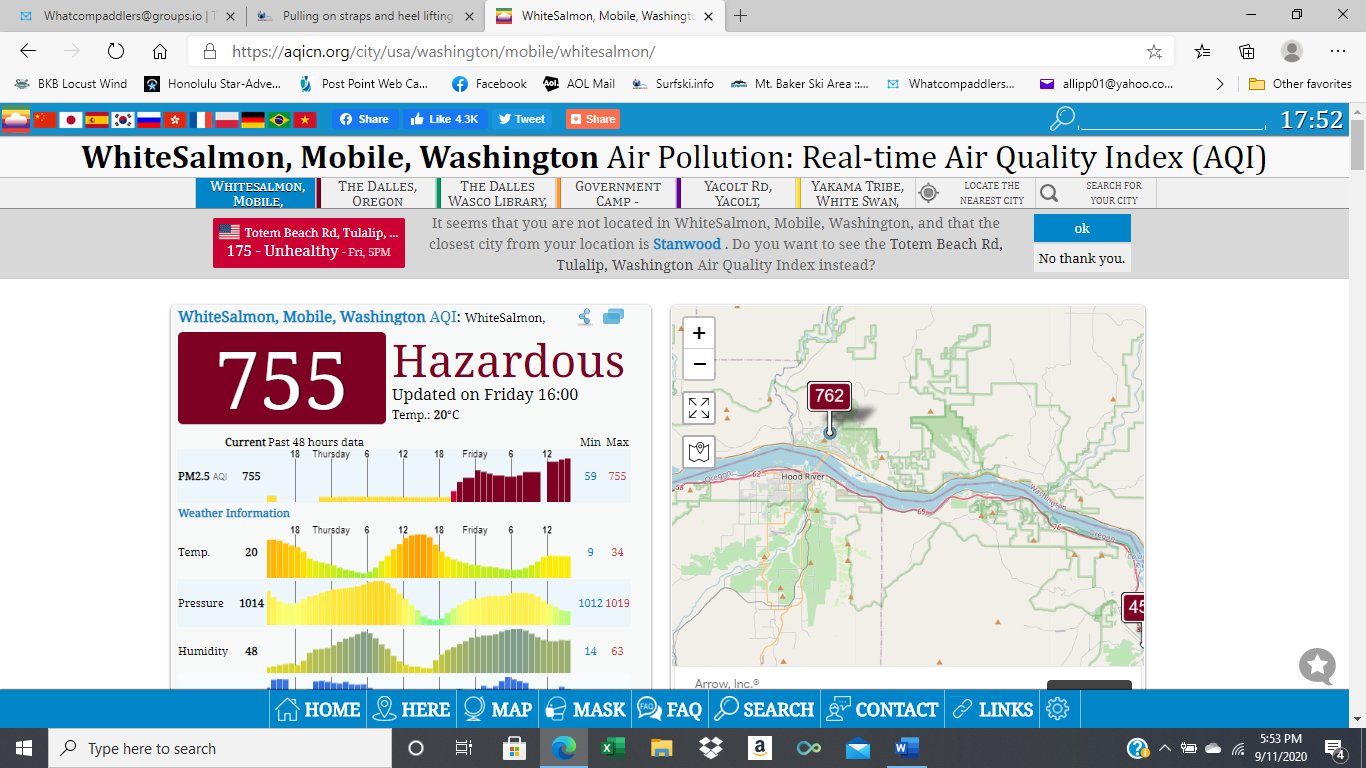Open the Other favorites folder

(x=1300, y=84)
